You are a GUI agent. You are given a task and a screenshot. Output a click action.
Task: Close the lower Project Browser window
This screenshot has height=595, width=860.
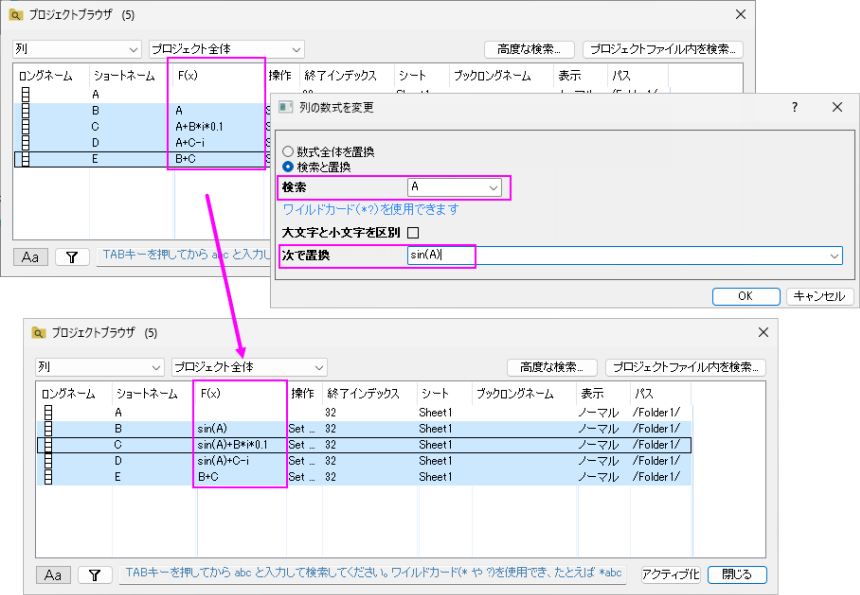pos(763,332)
